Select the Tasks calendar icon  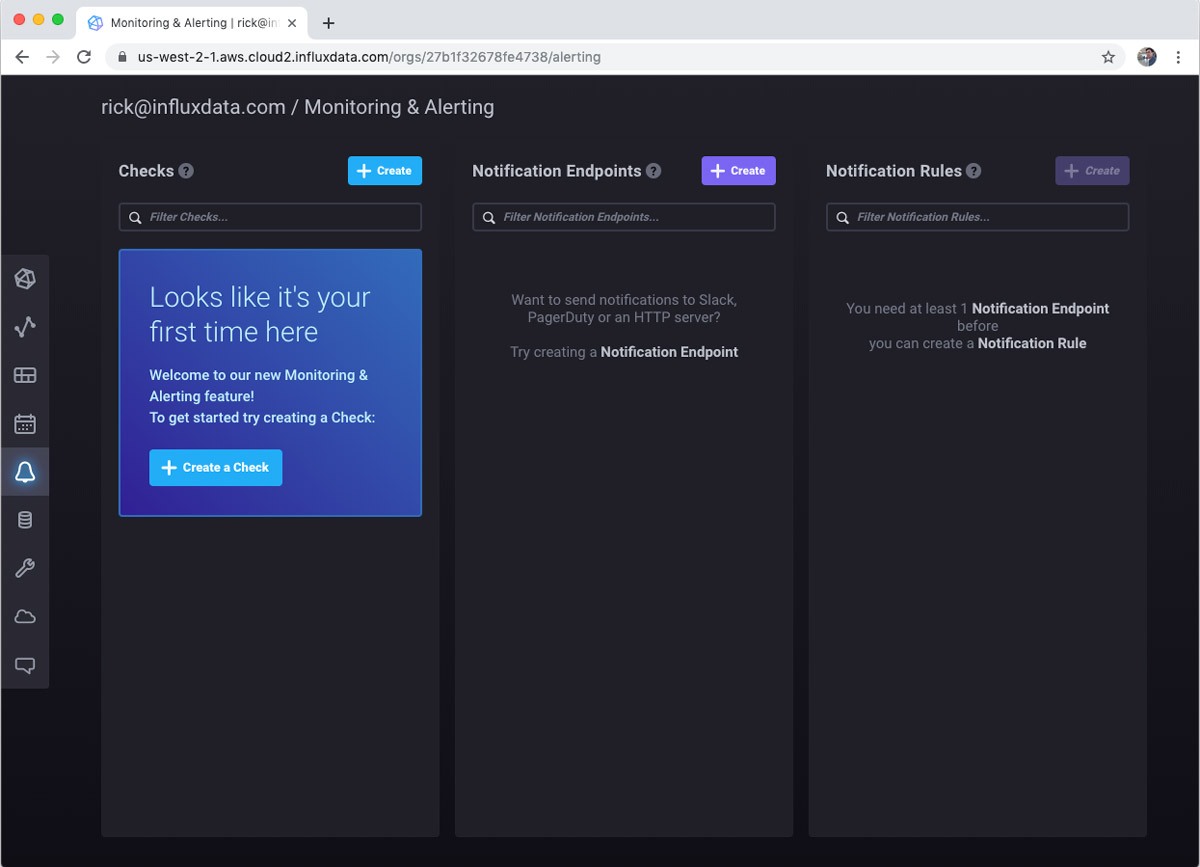pos(25,423)
